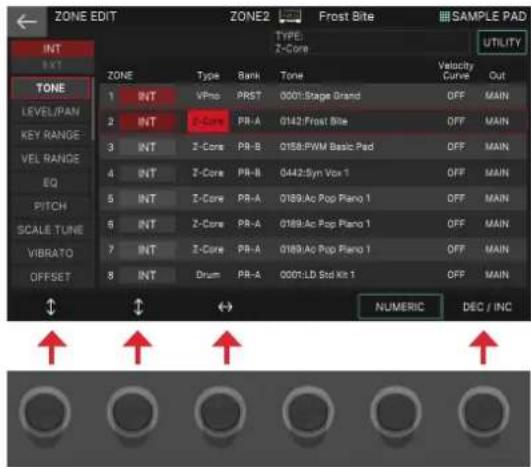
Task: Select tone 0001:LD Std Kit 1
Action: (317, 275)
